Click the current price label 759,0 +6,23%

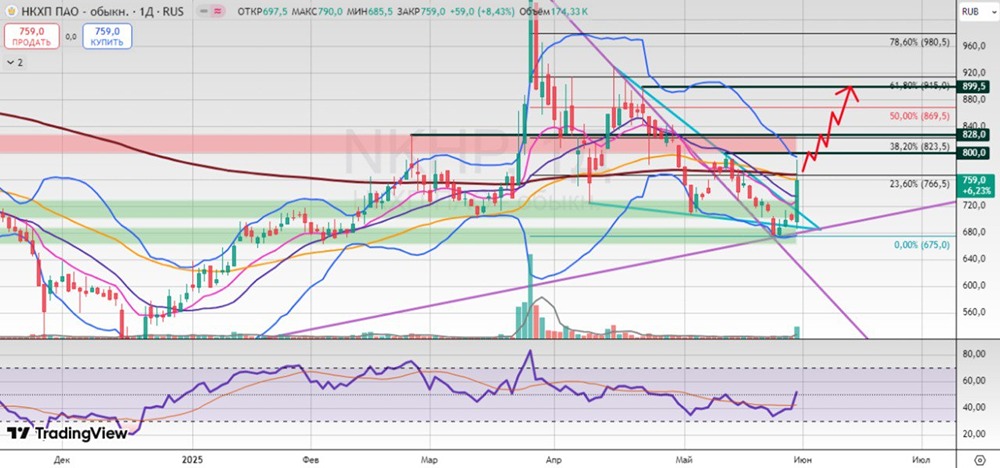[x=976, y=184]
